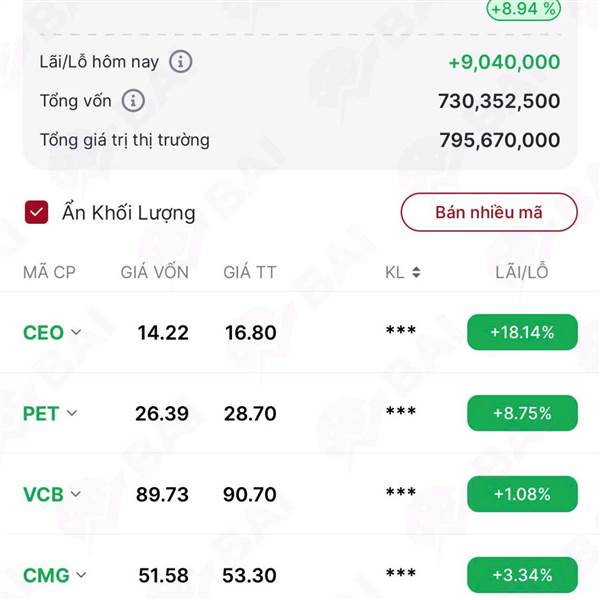Viewport: 600px width, 600px height.
Task: Select the LÃI/LỖ column header
Action: click(522, 272)
